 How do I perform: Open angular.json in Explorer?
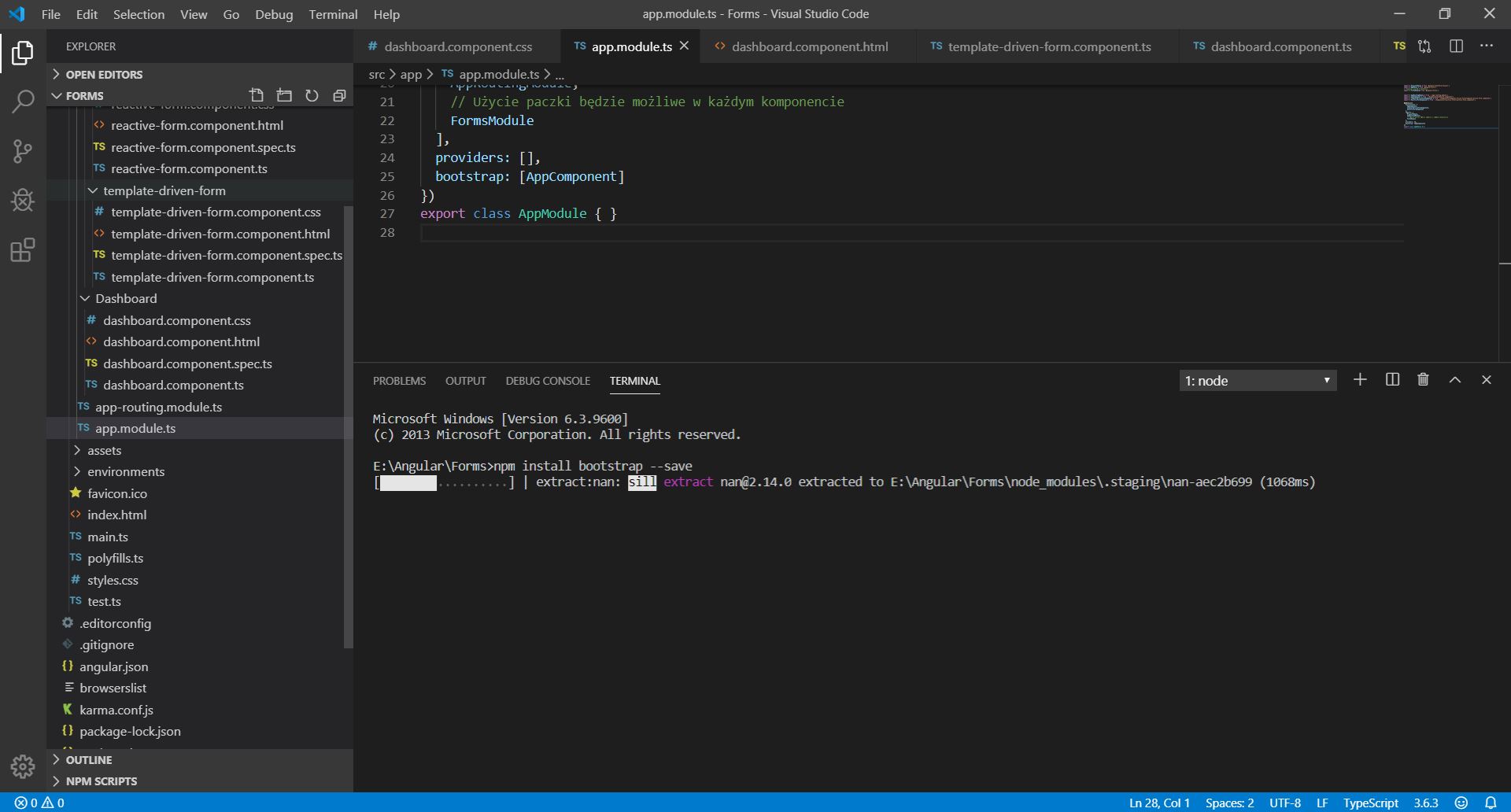tap(200, 666)
